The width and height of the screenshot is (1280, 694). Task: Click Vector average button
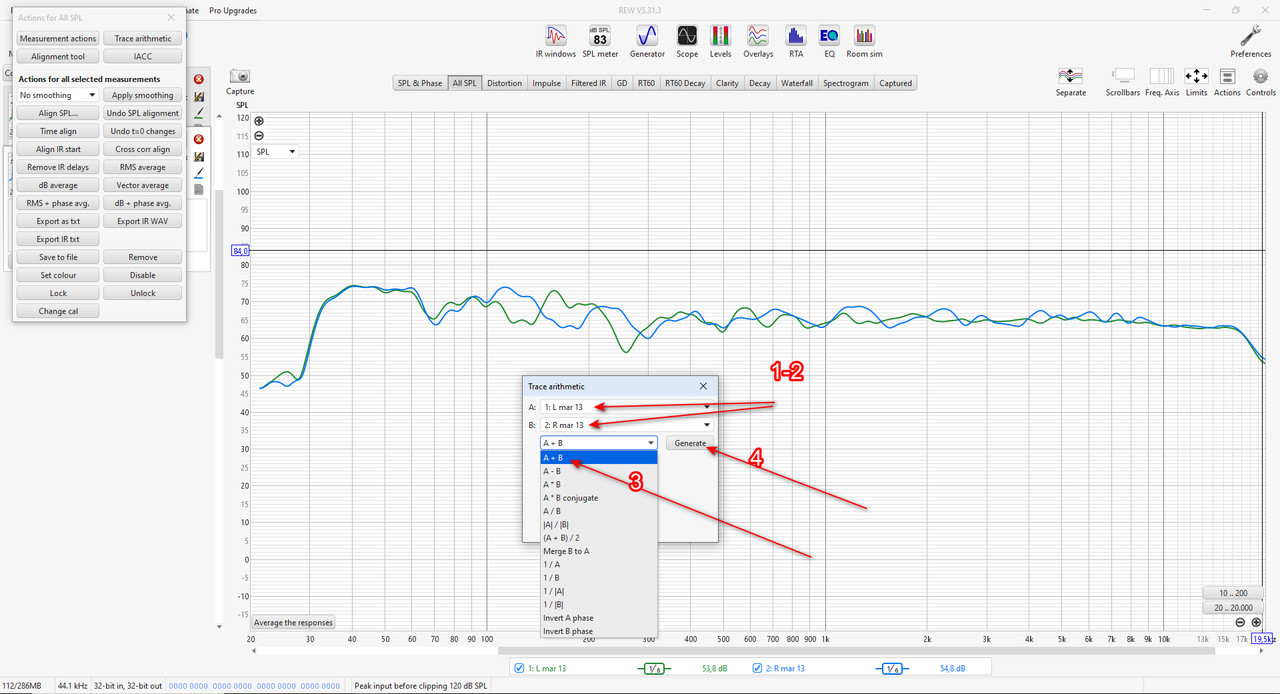[x=143, y=185]
